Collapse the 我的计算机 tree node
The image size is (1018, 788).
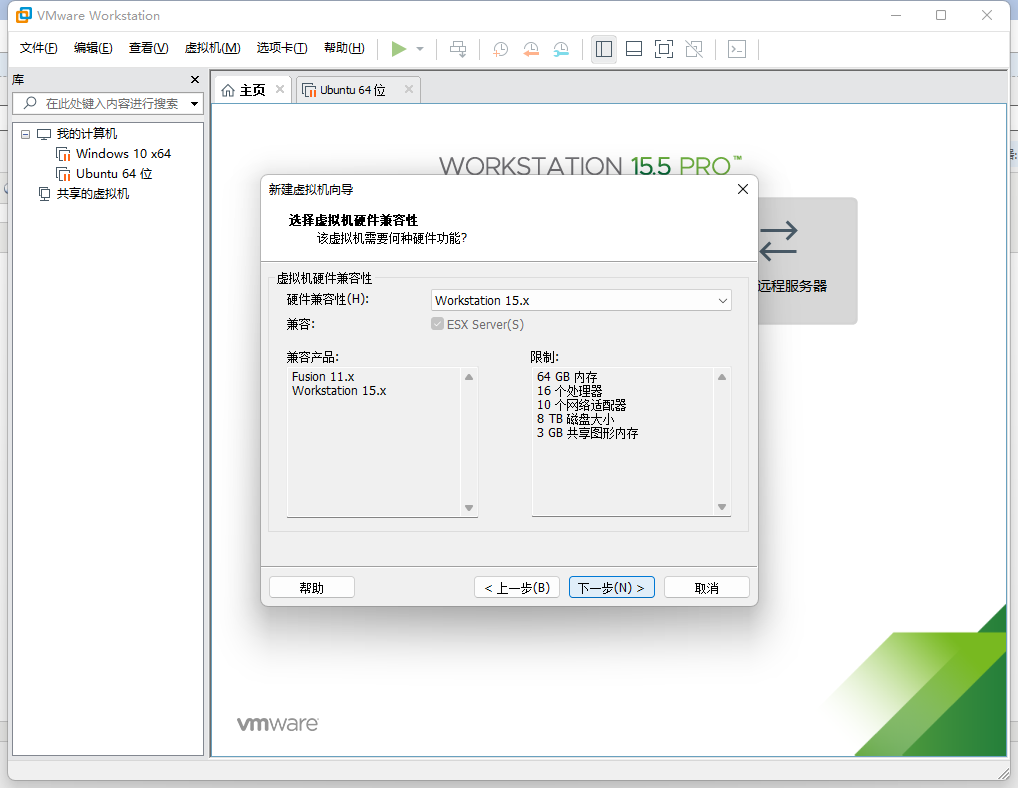(25, 134)
